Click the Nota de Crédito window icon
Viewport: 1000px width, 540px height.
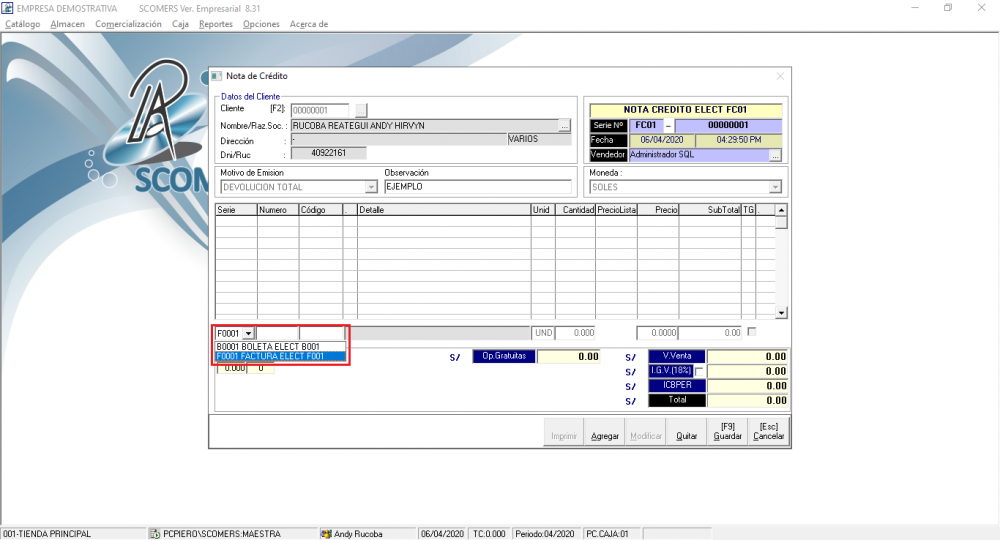(217, 76)
